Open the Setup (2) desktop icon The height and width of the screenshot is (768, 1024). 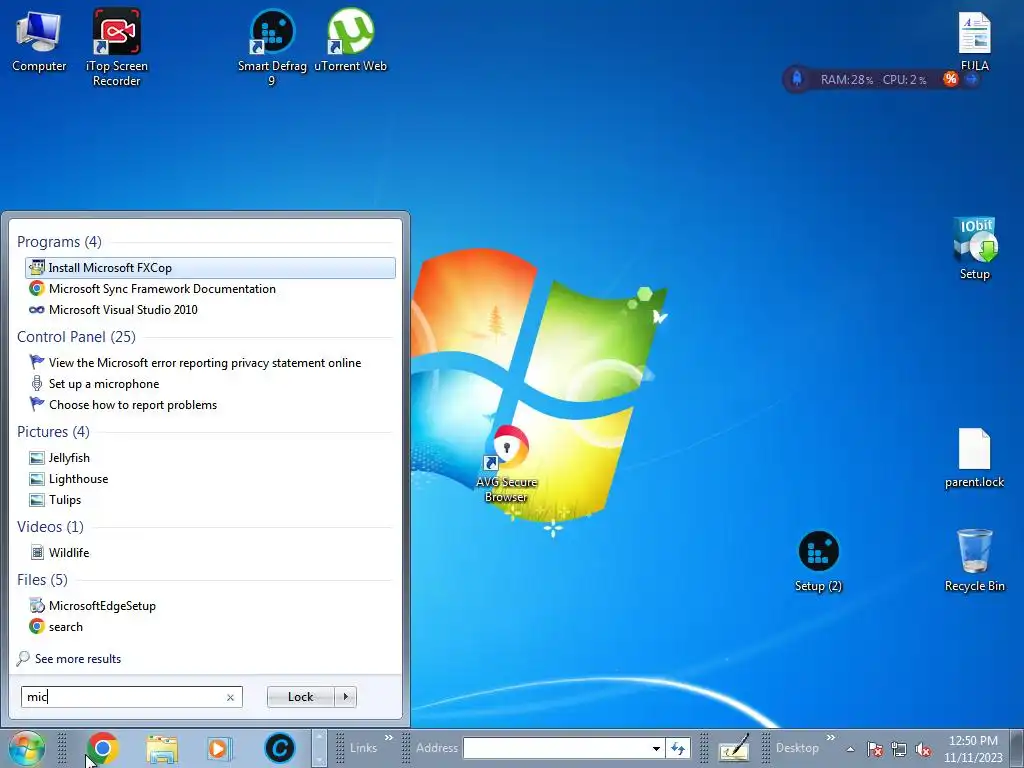coord(818,560)
